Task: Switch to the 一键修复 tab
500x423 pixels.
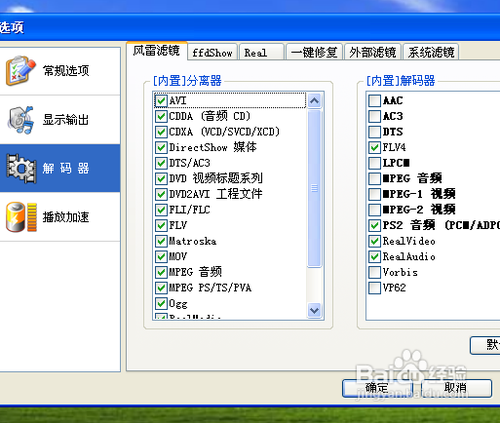Action: point(314,52)
